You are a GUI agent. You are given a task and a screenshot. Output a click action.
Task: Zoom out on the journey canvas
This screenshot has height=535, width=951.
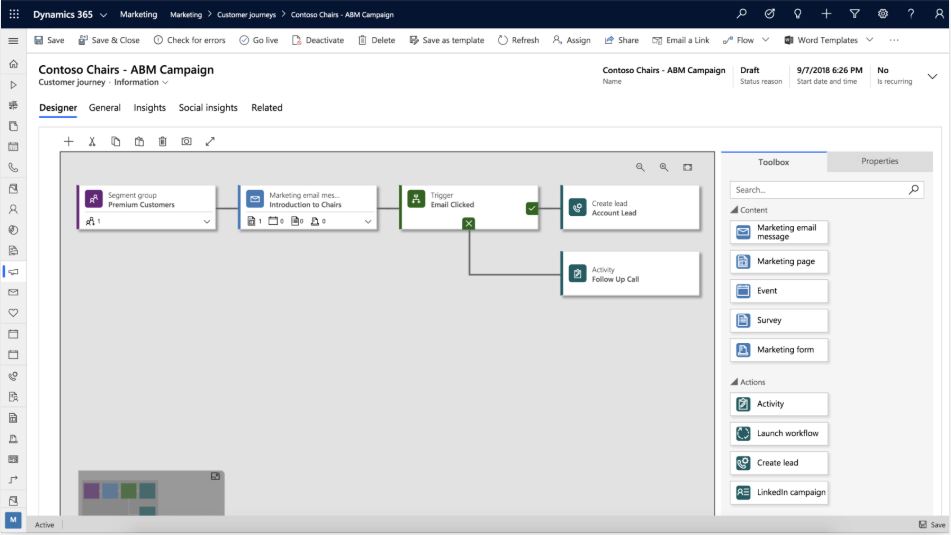coord(640,167)
